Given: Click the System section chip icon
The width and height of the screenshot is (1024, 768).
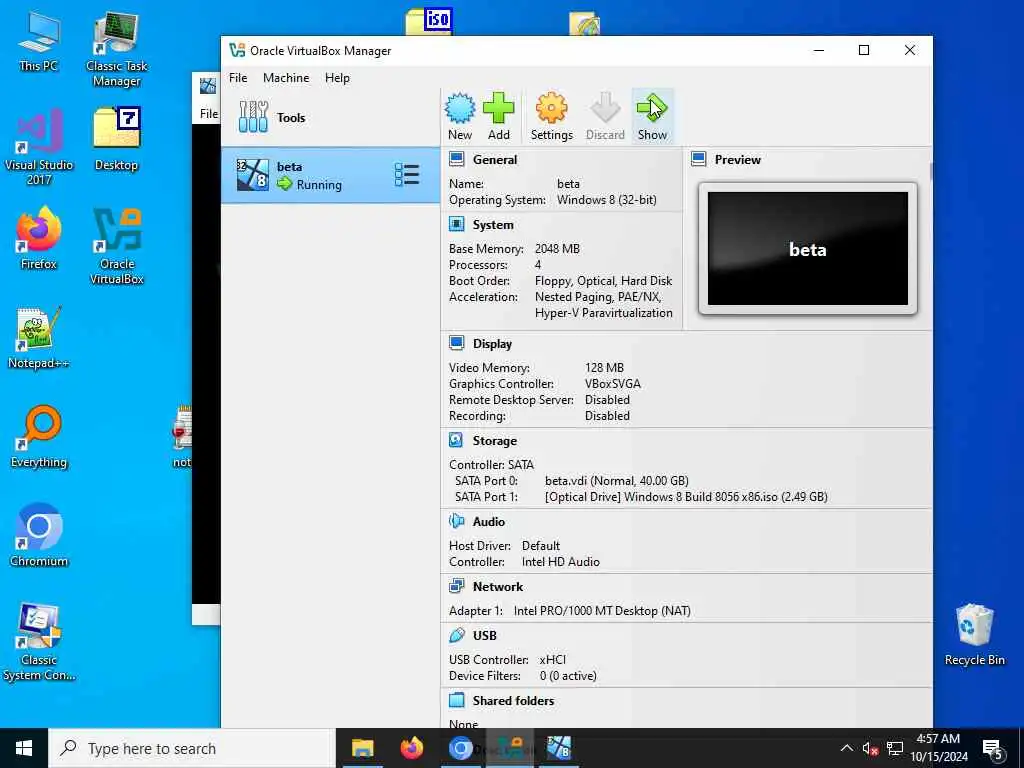Looking at the screenshot, I should point(456,225).
